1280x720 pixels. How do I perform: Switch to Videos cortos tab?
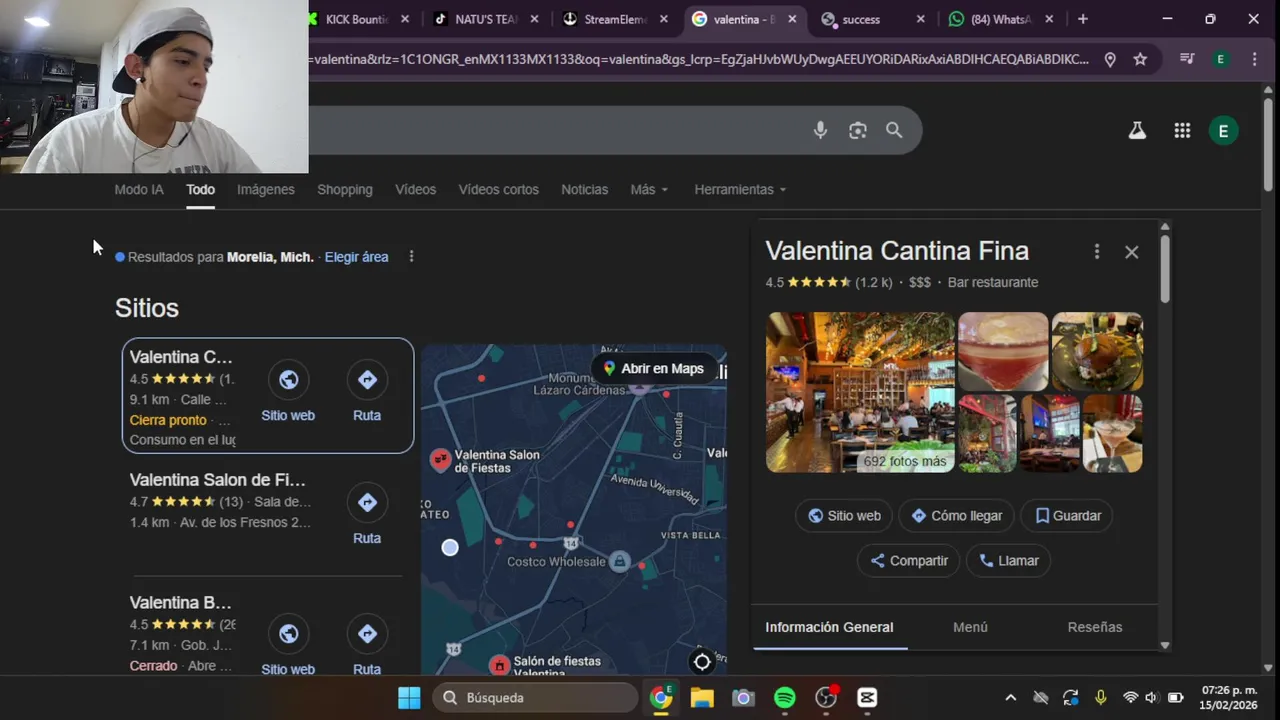(498, 189)
